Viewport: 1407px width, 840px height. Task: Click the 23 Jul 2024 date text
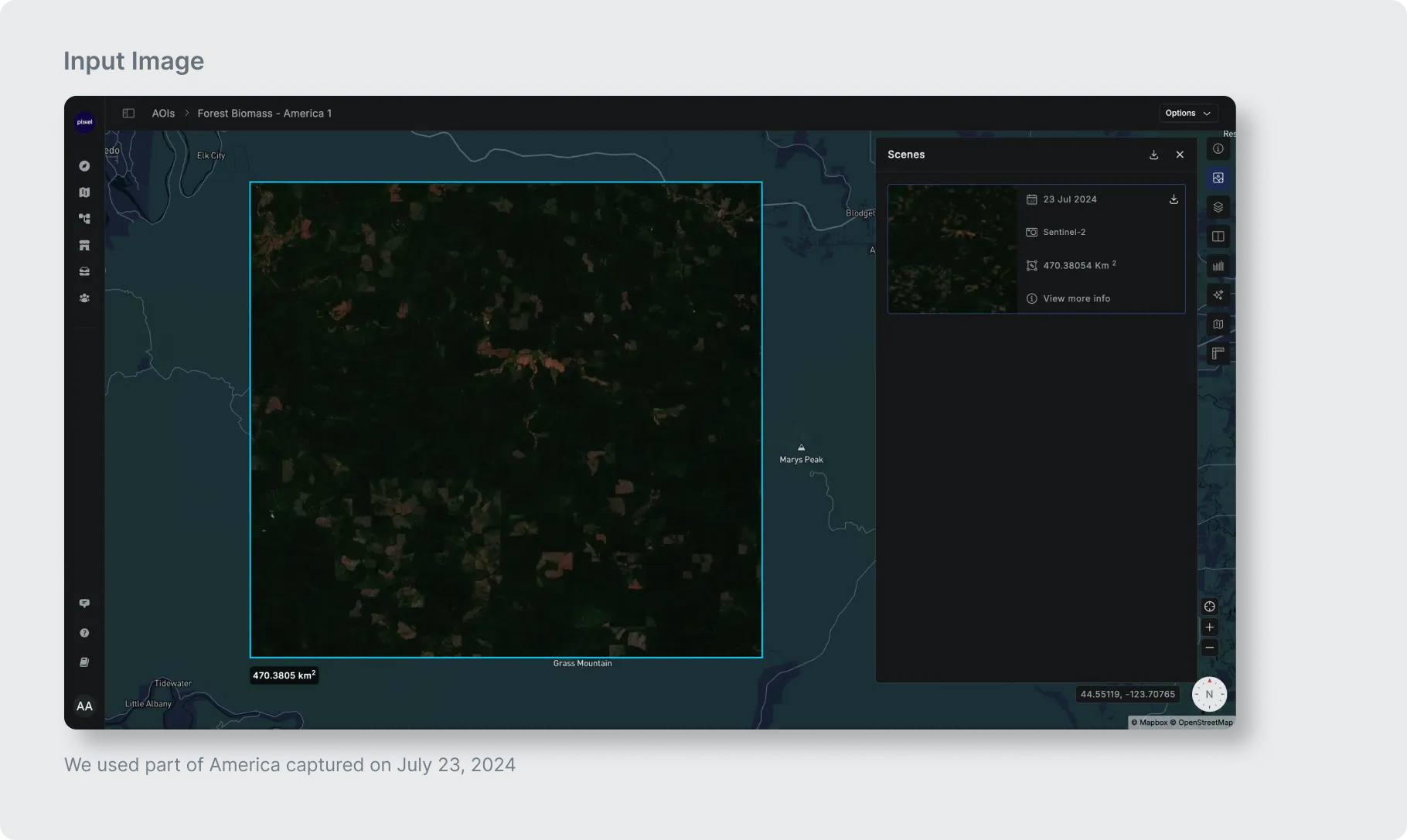1070,199
